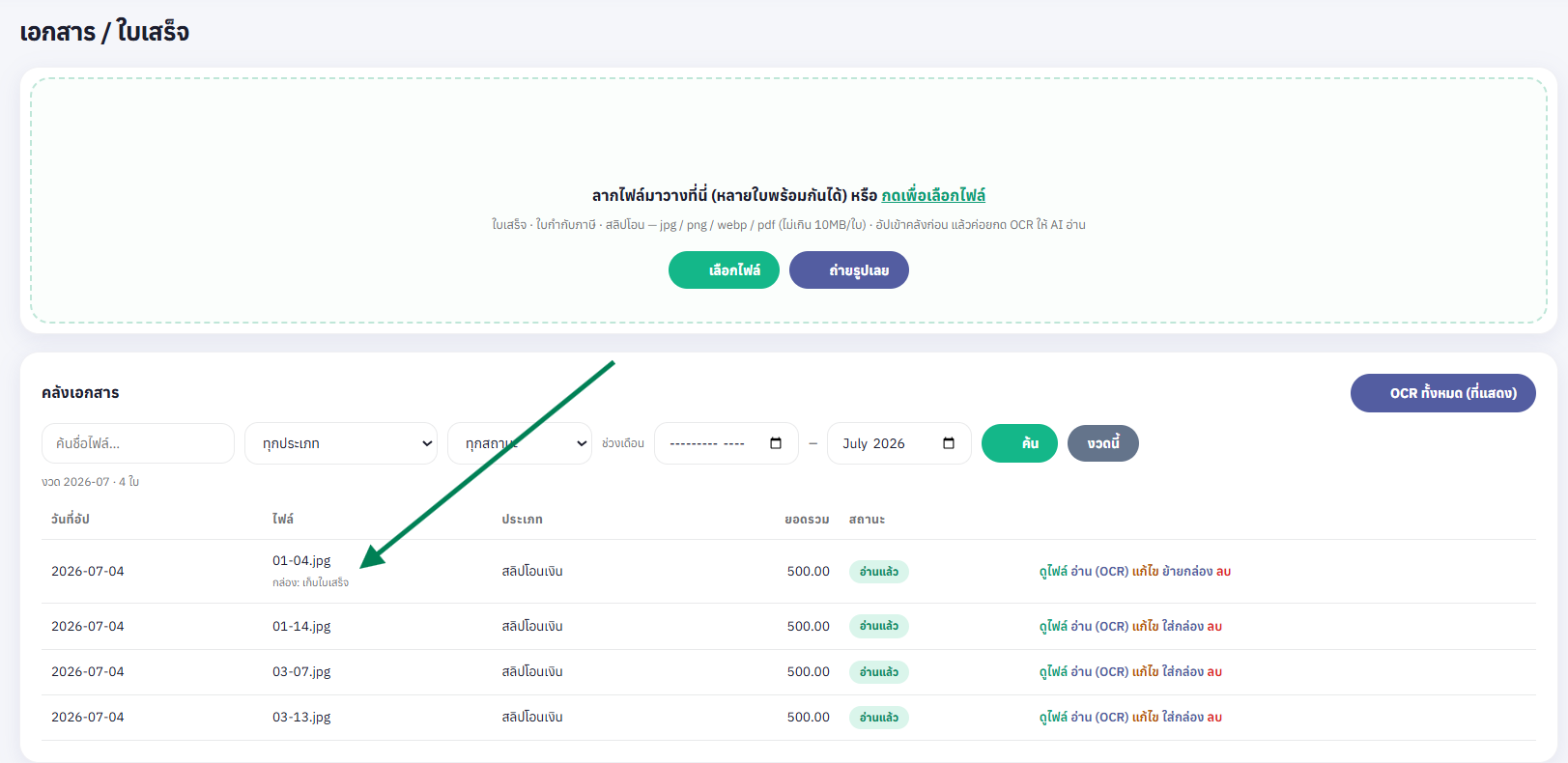Click แก้ไข edit for 03-07.jpg

point(1145,672)
